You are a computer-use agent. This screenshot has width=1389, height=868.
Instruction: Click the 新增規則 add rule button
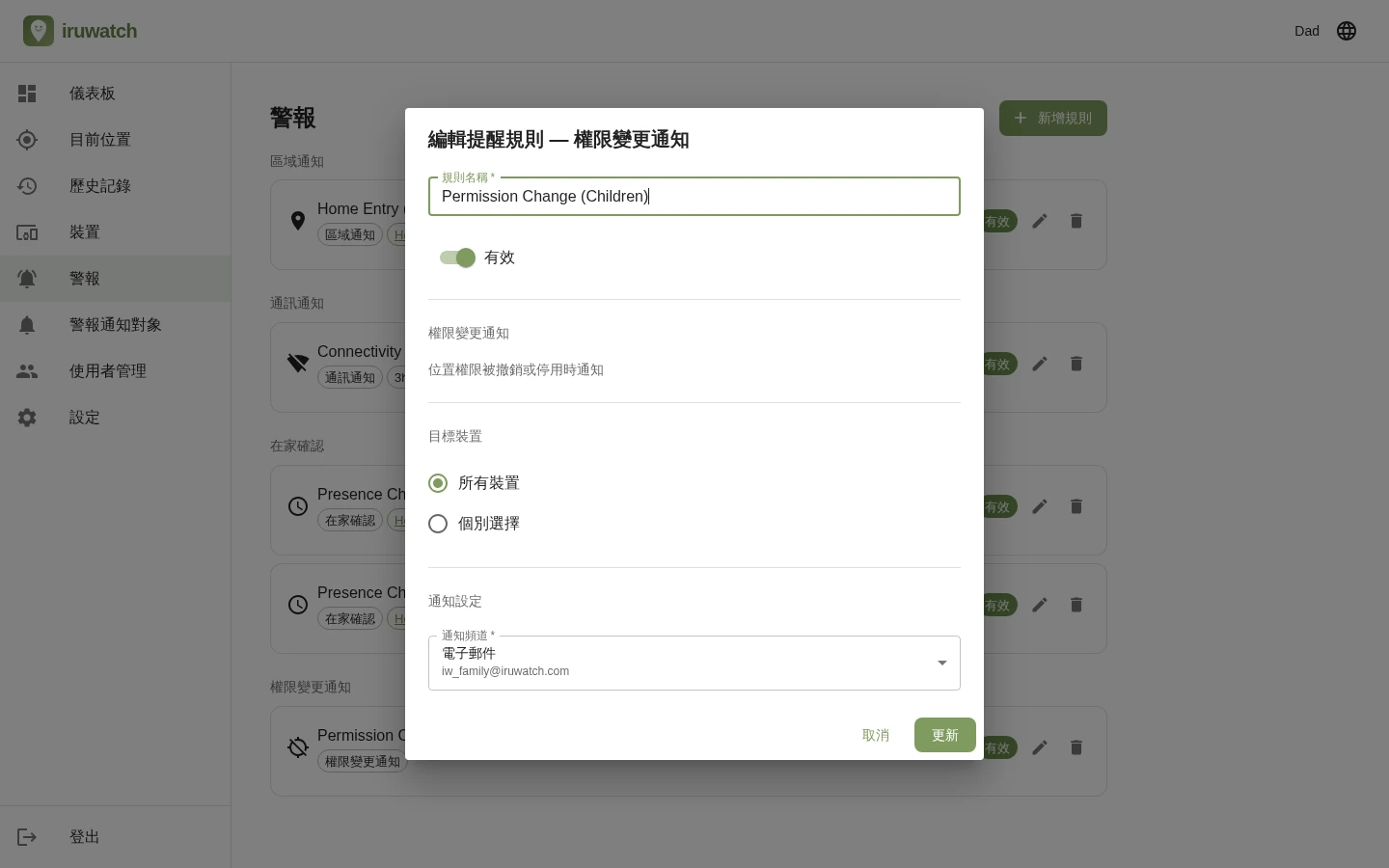coord(1053,118)
